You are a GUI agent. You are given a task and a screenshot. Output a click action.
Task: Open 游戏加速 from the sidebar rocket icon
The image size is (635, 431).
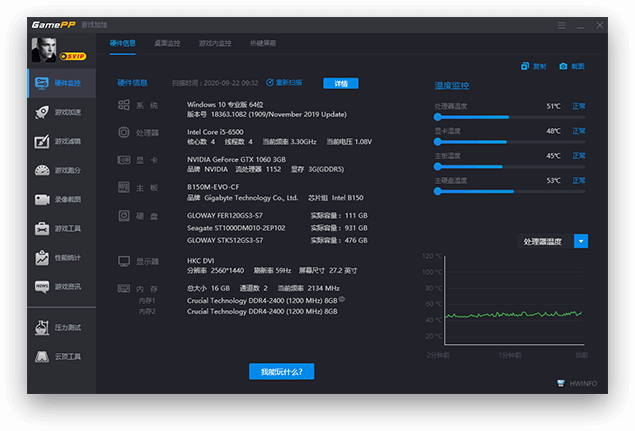pyautogui.click(x=43, y=112)
